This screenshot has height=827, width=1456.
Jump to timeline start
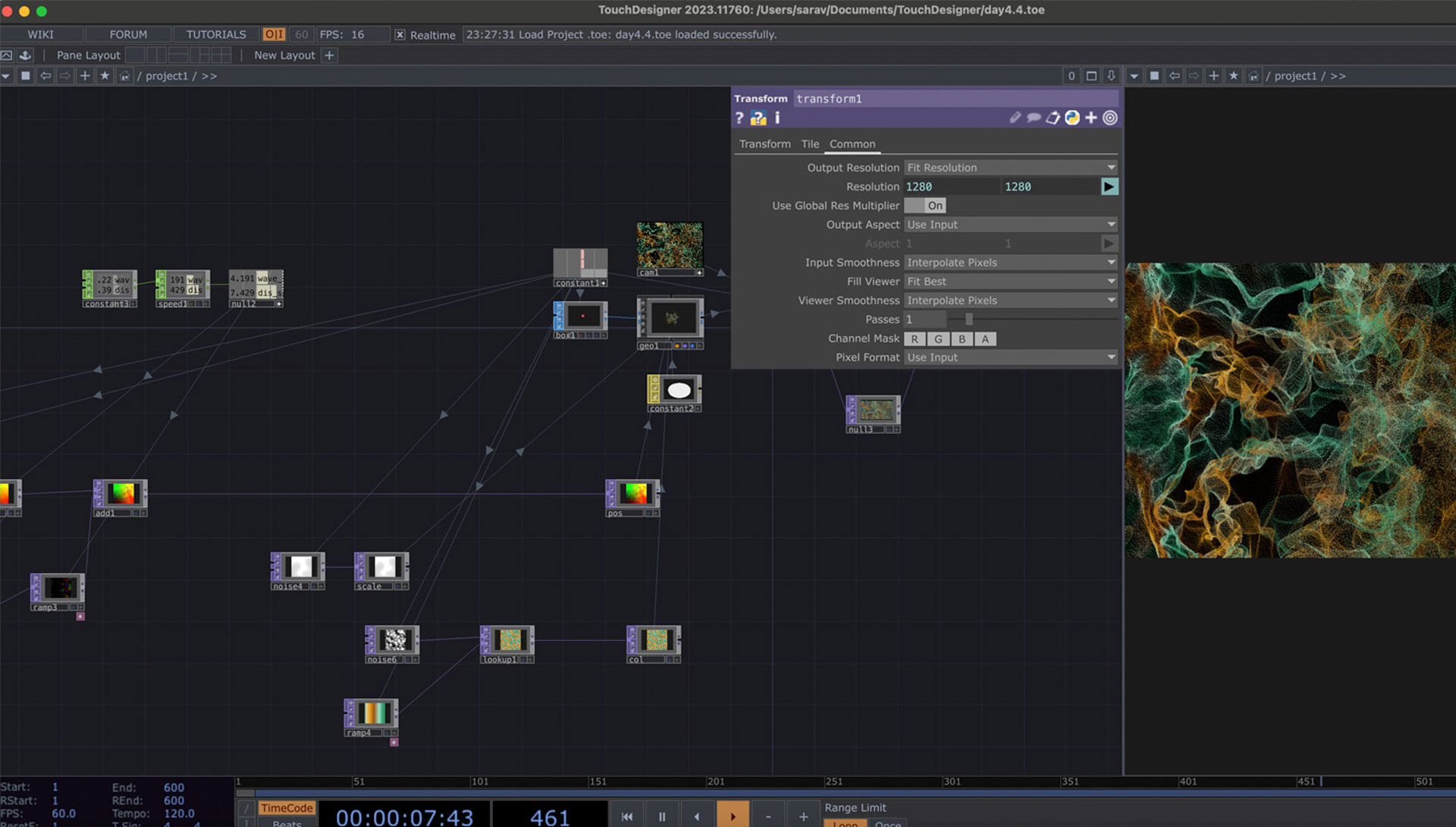click(x=627, y=816)
